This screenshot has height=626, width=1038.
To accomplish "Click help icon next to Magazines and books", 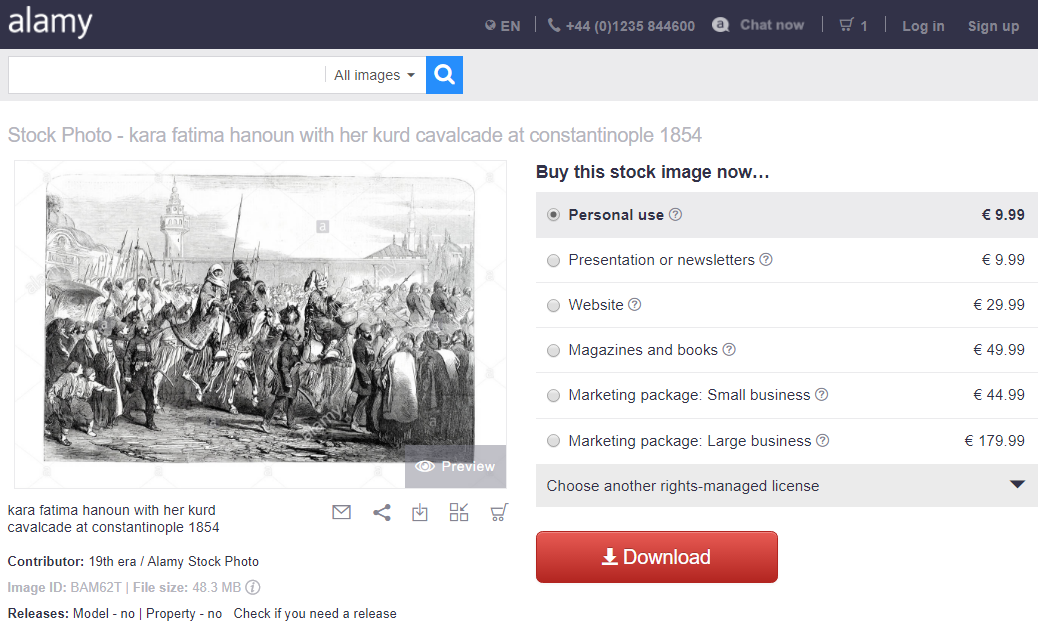I will point(729,349).
